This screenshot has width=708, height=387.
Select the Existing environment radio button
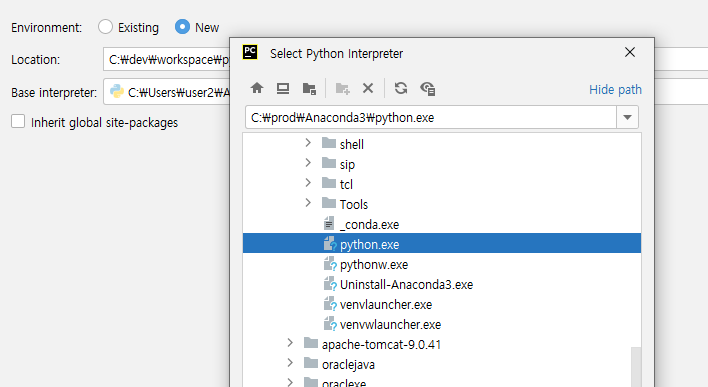tap(105, 27)
